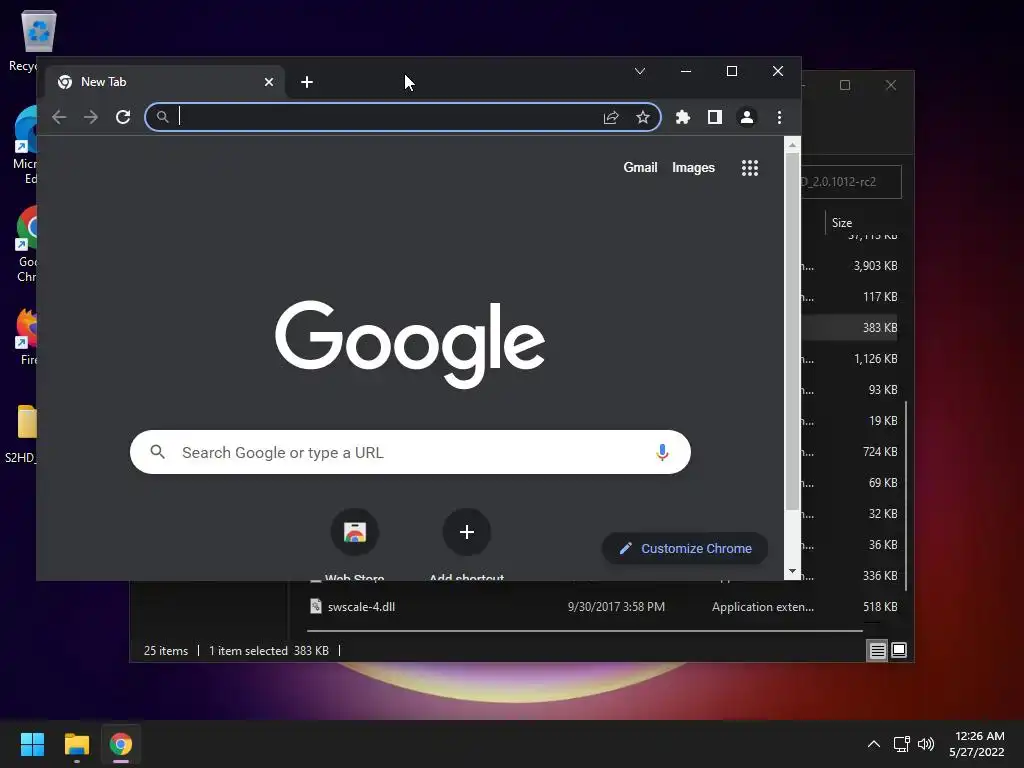Click Chrome icon in the taskbar
Image resolution: width=1024 pixels, height=768 pixels.
(x=121, y=744)
